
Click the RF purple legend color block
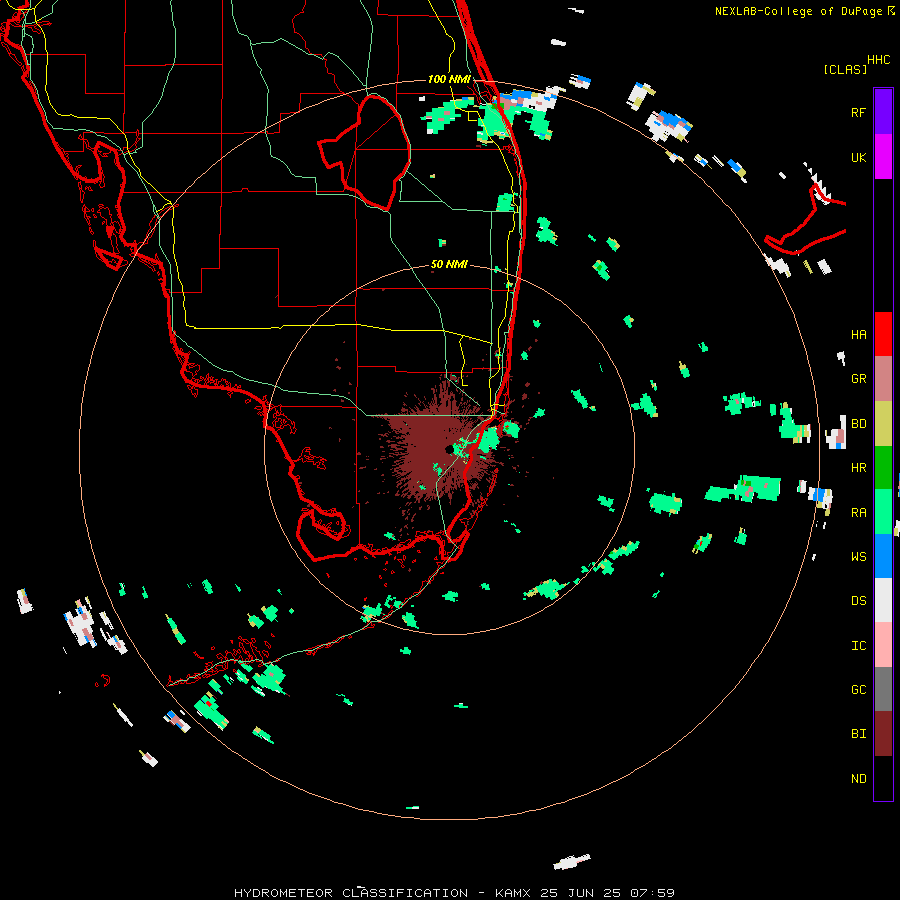tap(883, 112)
